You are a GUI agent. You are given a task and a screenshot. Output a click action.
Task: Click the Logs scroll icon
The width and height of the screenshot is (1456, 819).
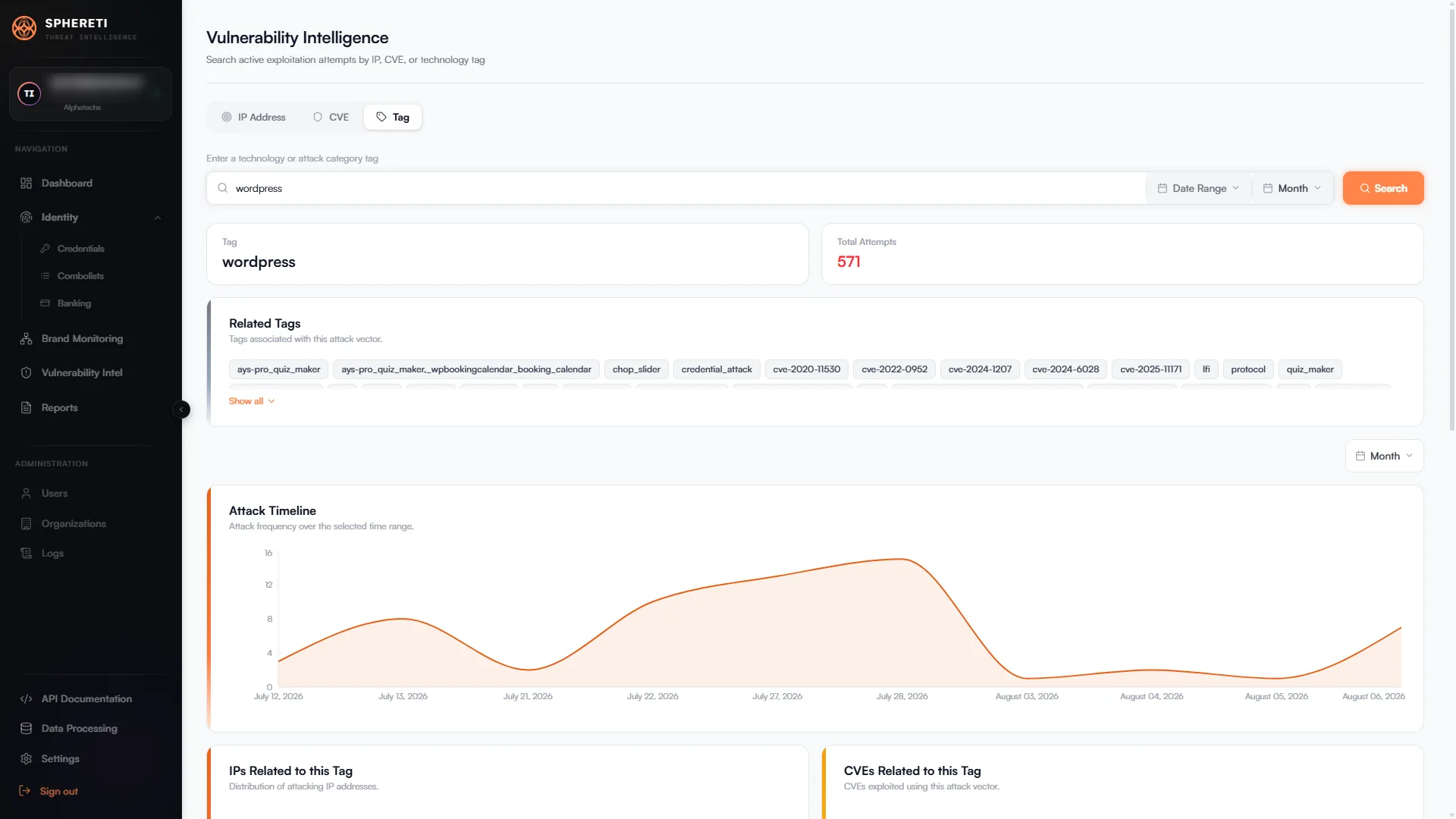click(26, 553)
